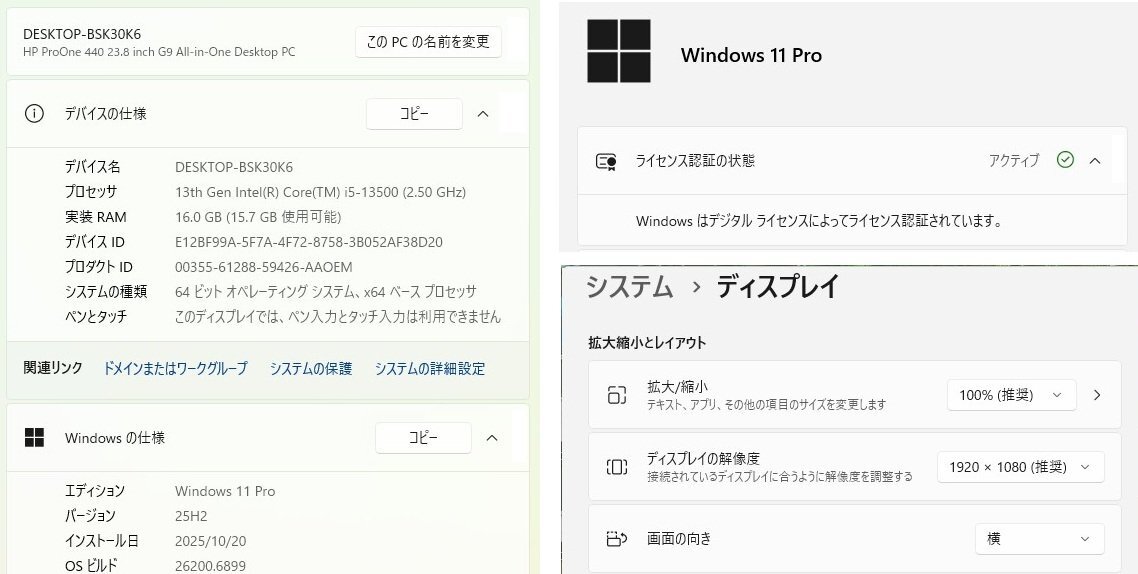Click the エディション value Windows 11 Pro
Viewport: 1138px width, 574px height.
225,491
